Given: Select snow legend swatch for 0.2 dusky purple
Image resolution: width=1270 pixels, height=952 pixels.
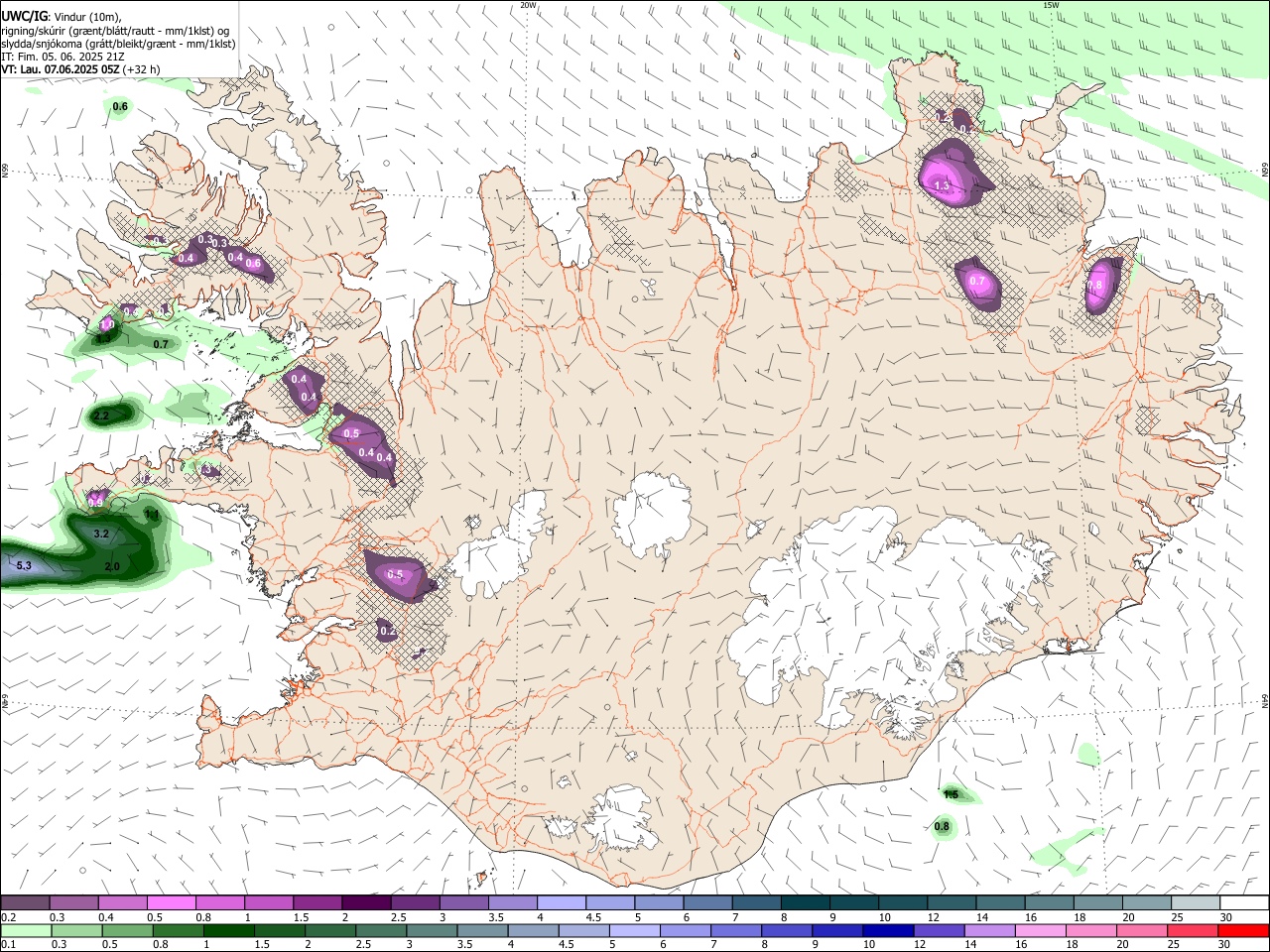Looking at the screenshot, I should [25, 903].
